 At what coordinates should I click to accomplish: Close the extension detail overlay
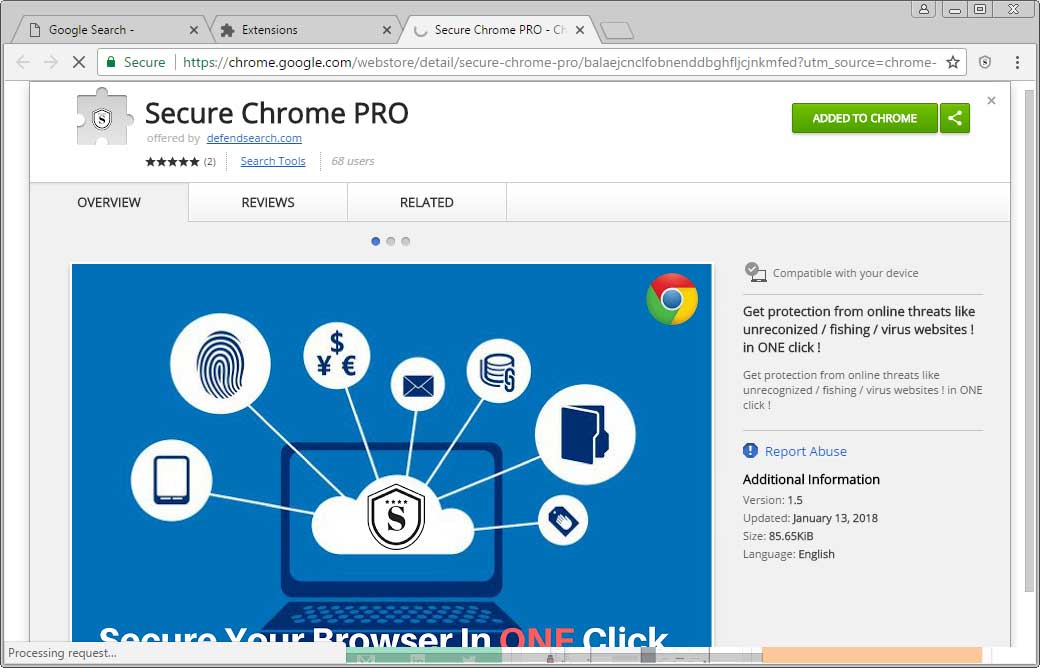[992, 100]
